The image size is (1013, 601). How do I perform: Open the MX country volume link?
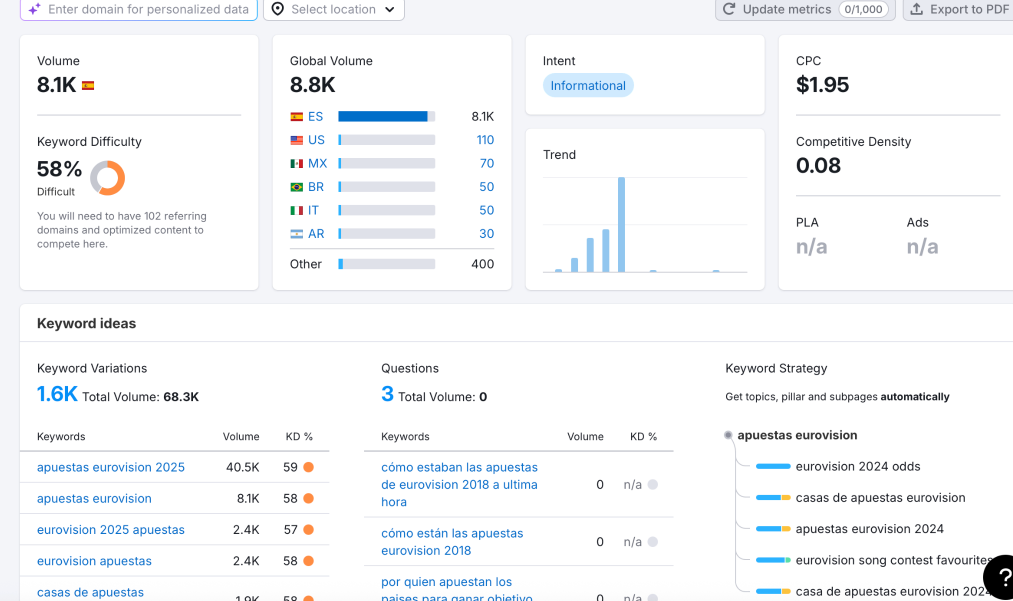486,163
